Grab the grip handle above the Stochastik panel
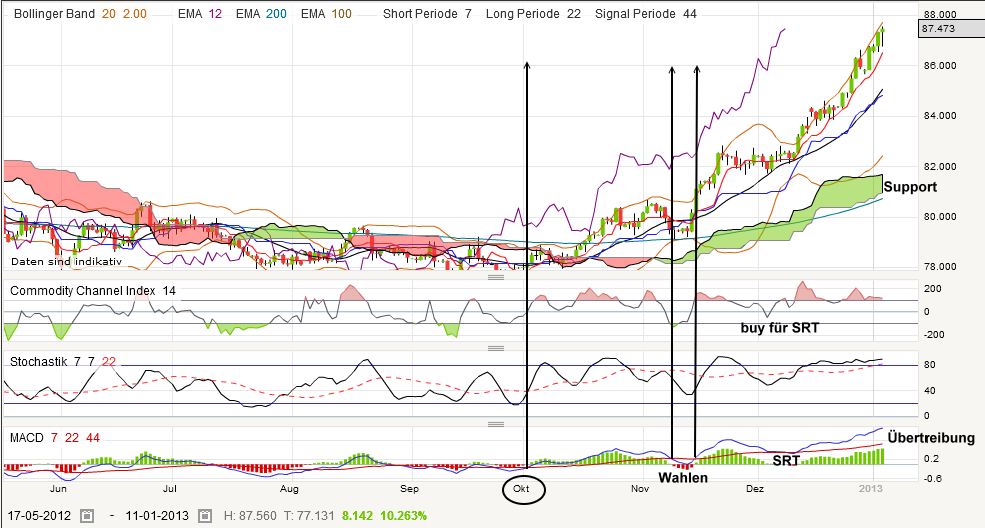 pos(496,348)
